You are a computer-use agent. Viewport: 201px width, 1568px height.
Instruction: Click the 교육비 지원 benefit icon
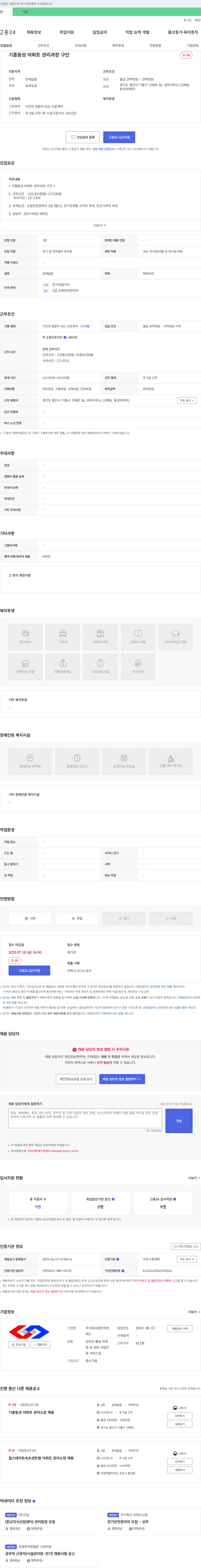tap(138, 637)
